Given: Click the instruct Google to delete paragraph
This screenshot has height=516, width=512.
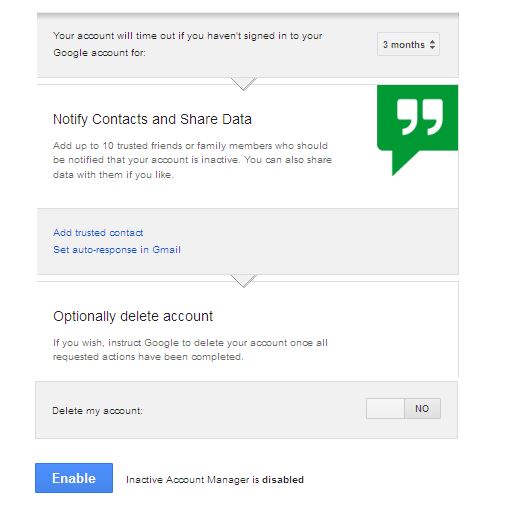Looking at the screenshot, I should click(190, 350).
